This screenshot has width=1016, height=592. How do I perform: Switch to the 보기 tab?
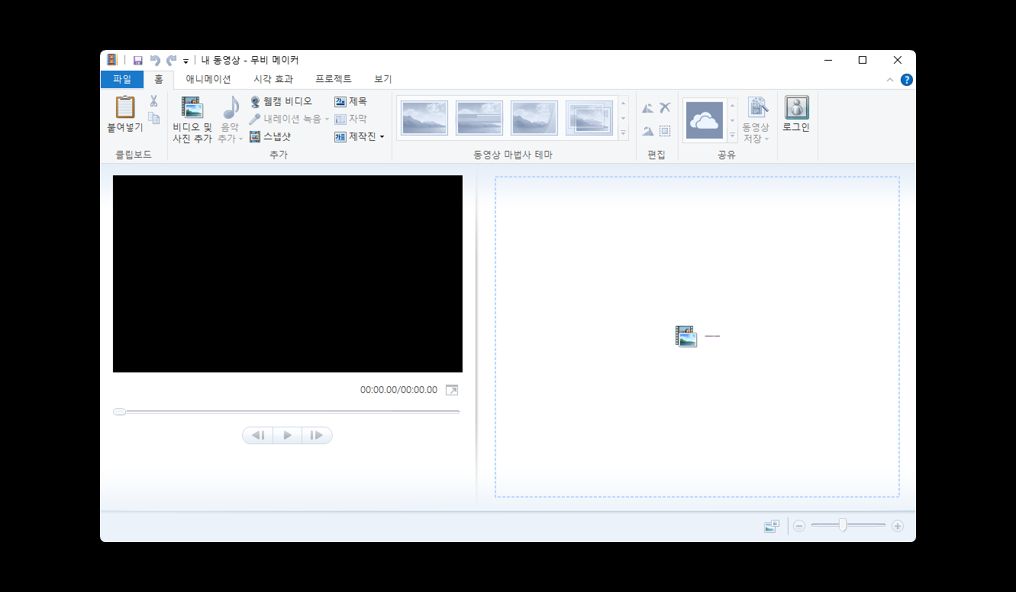(383, 79)
